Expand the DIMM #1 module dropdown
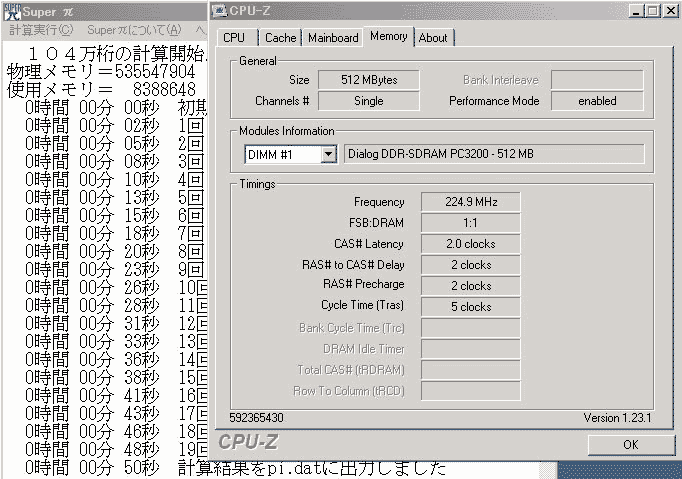The height and width of the screenshot is (479, 682). pyautogui.click(x=328, y=154)
